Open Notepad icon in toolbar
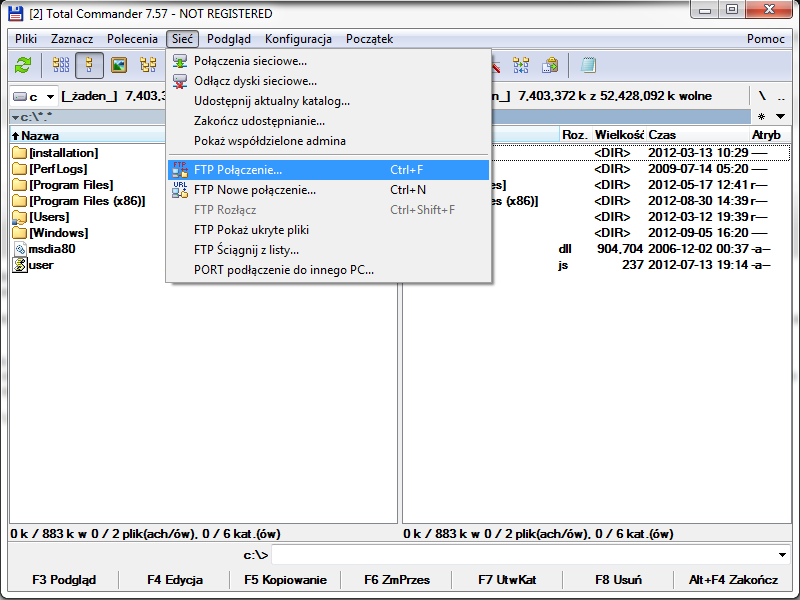The width and height of the screenshot is (800, 600). 588,65
